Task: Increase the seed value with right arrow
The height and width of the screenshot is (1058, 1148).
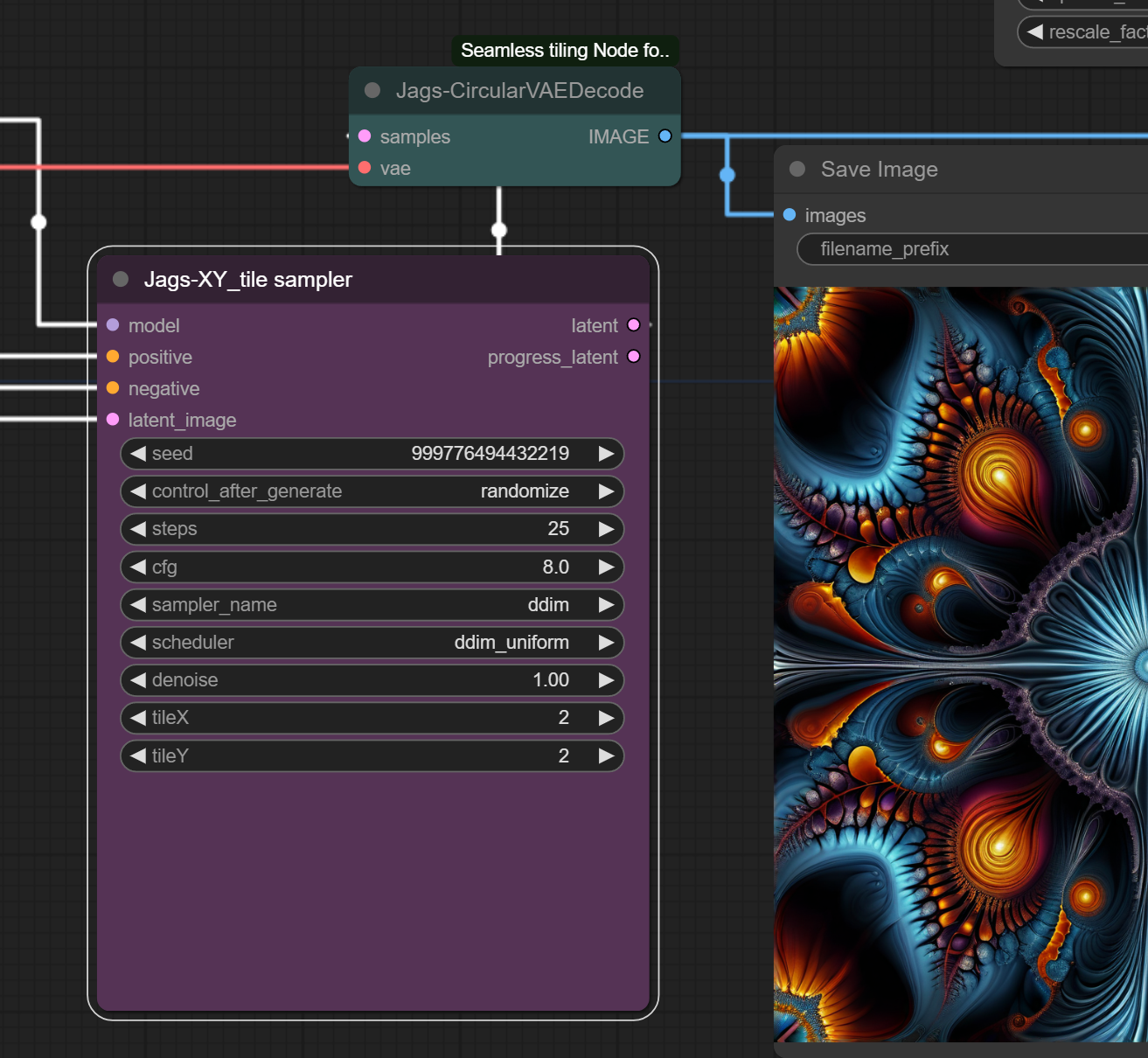Action: coord(606,454)
